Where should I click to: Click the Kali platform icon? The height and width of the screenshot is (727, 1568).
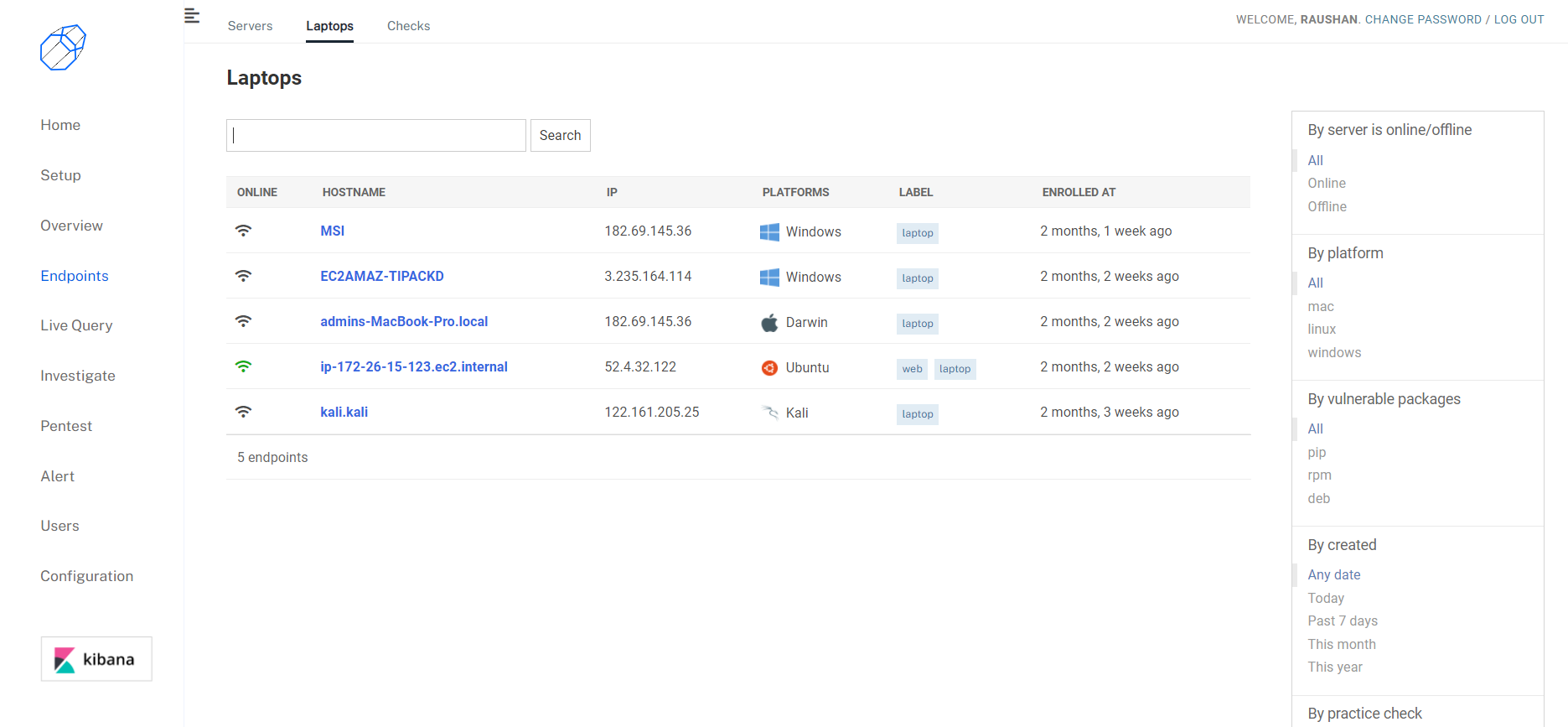769,413
